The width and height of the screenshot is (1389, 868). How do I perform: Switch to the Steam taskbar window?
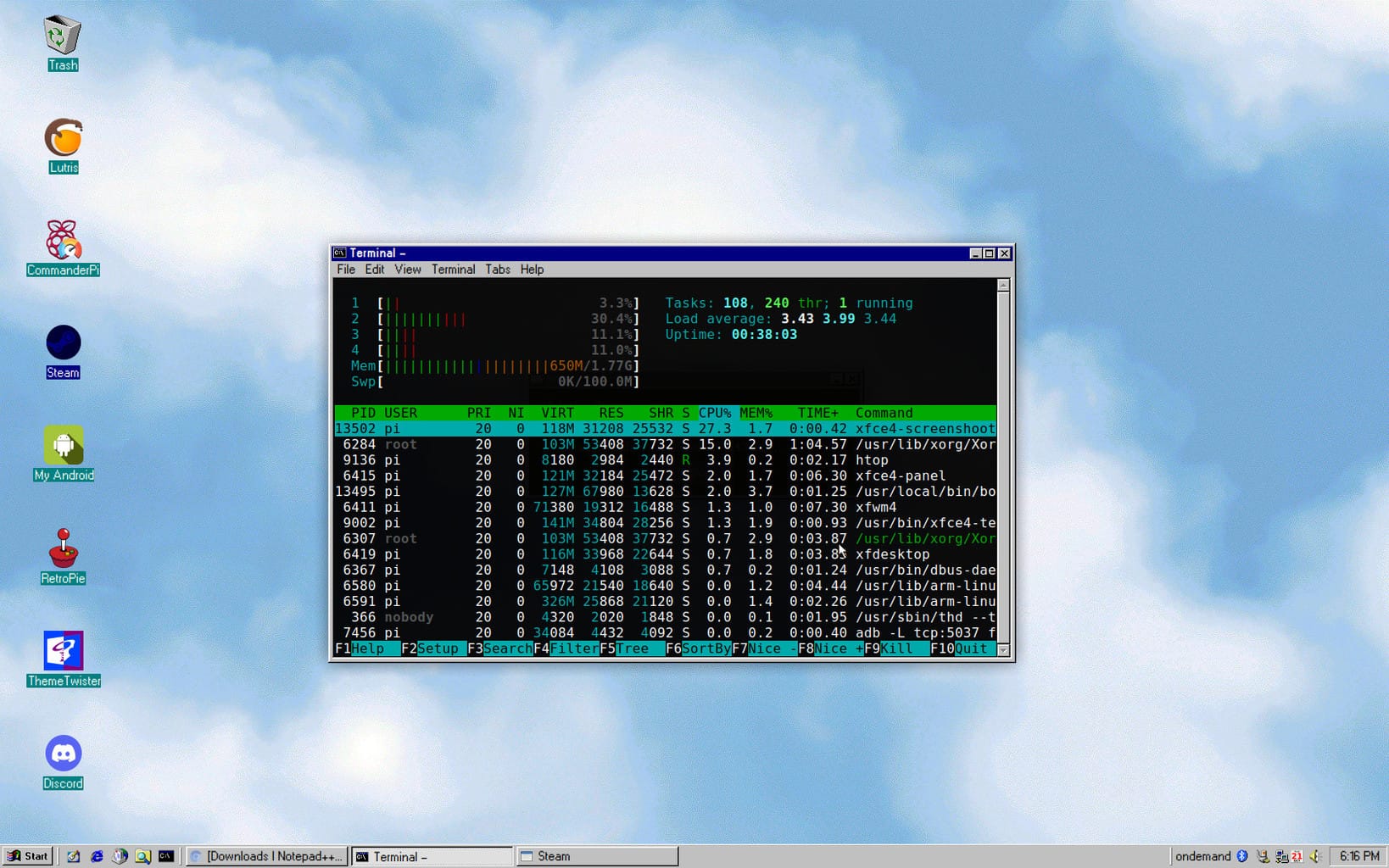click(x=597, y=856)
